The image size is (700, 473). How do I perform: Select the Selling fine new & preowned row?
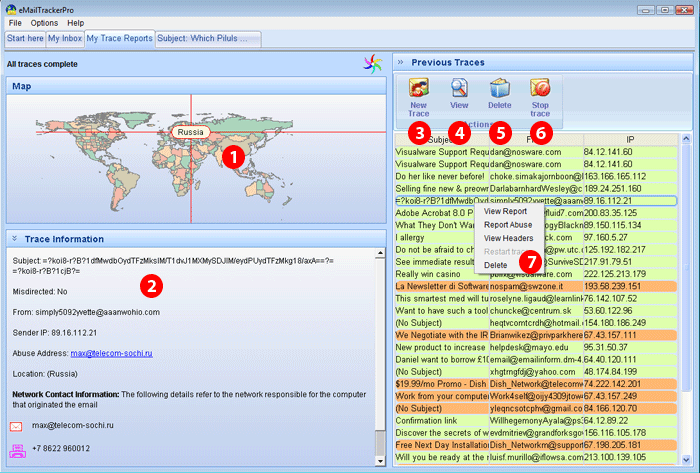coord(536,189)
